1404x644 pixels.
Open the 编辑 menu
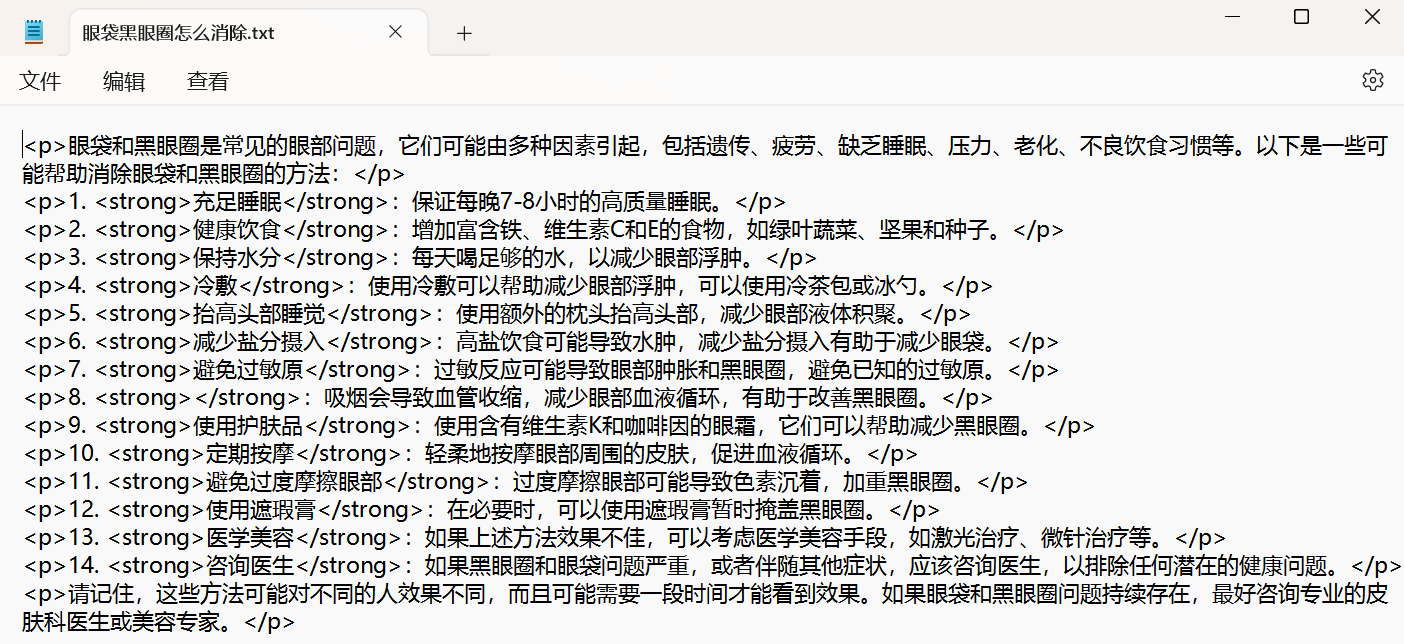coord(124,82)
